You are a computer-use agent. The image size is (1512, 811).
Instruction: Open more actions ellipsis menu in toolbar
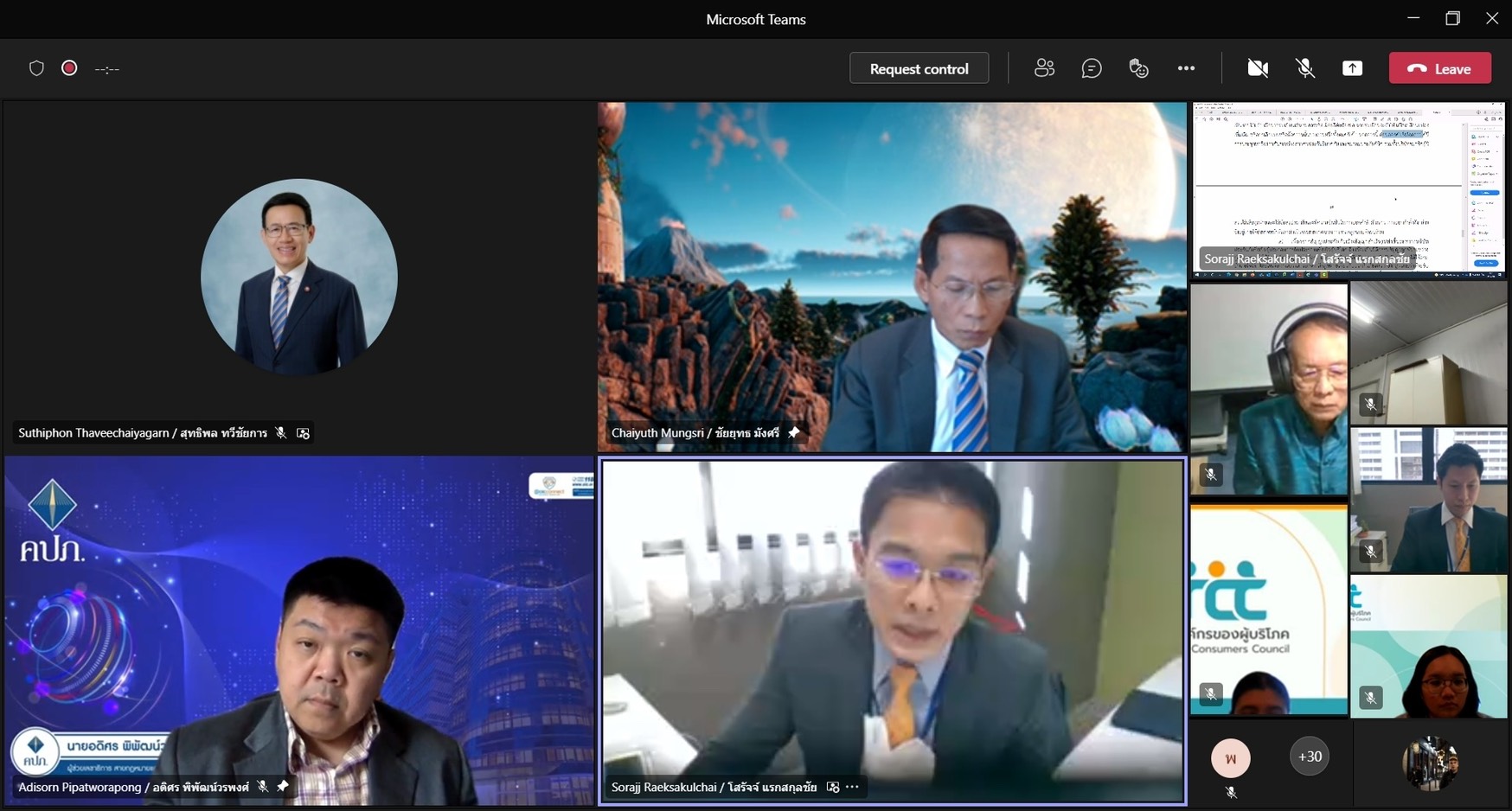(1186, 68)
